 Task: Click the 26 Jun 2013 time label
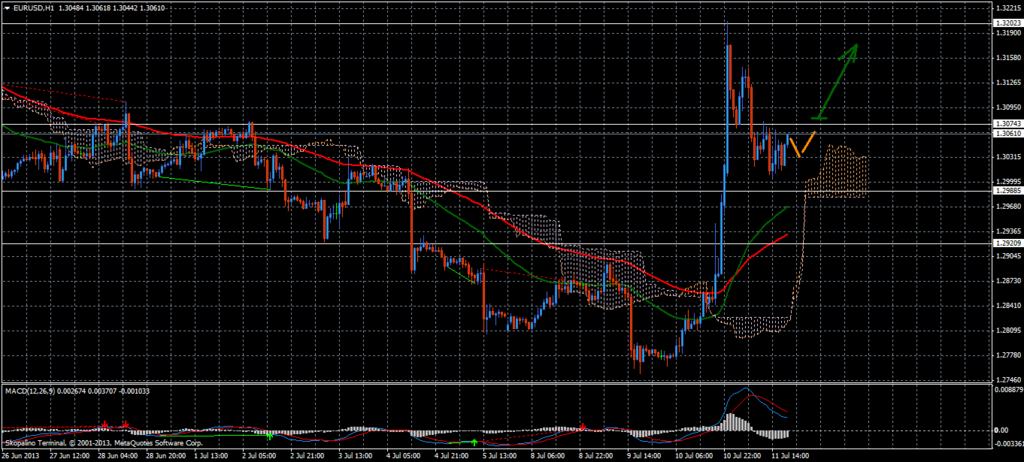point(20,456)
